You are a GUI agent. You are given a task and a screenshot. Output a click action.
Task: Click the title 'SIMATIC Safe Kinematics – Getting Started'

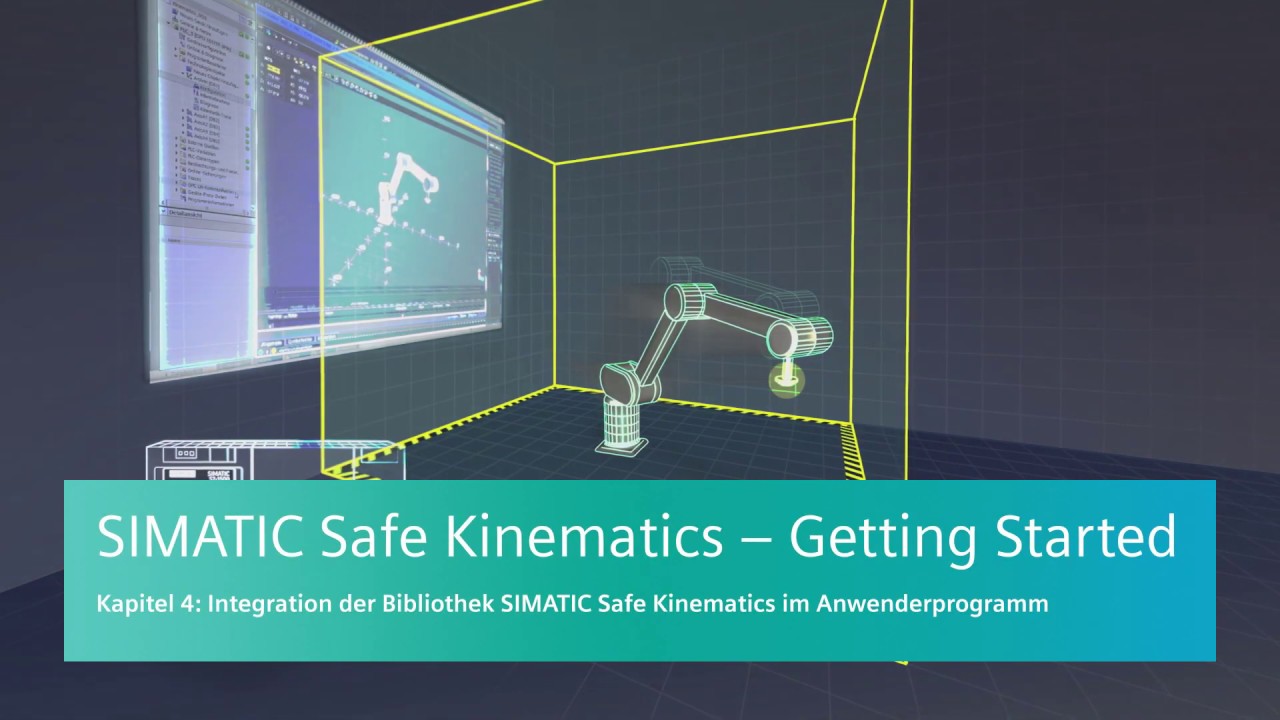pyautogui.click(x=636, y=538)
